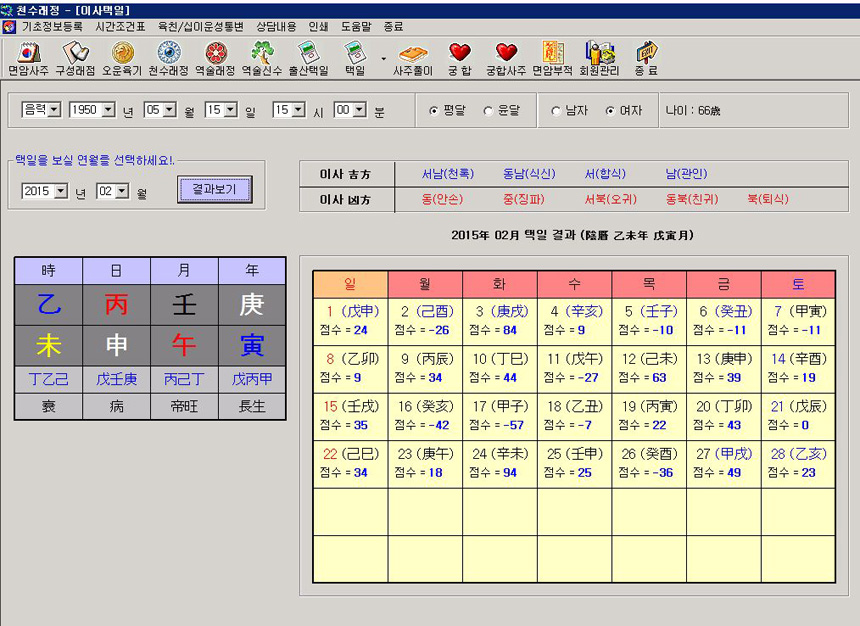Image resolution: width=860 pixels, height=626 pixels.
Task: Open the 02 selection month dropdown
Action: tap(122, 191)
